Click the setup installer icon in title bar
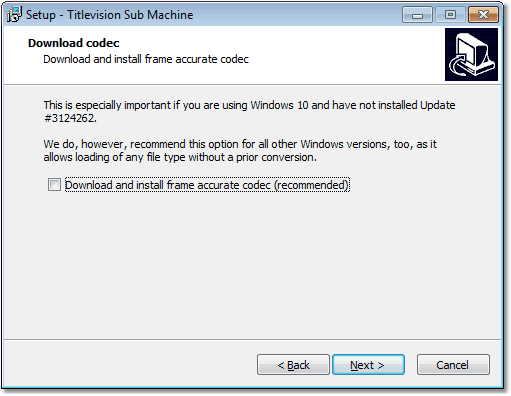This screenshot has width=511, height=396. pyautogui.click(x=14, y=14)
